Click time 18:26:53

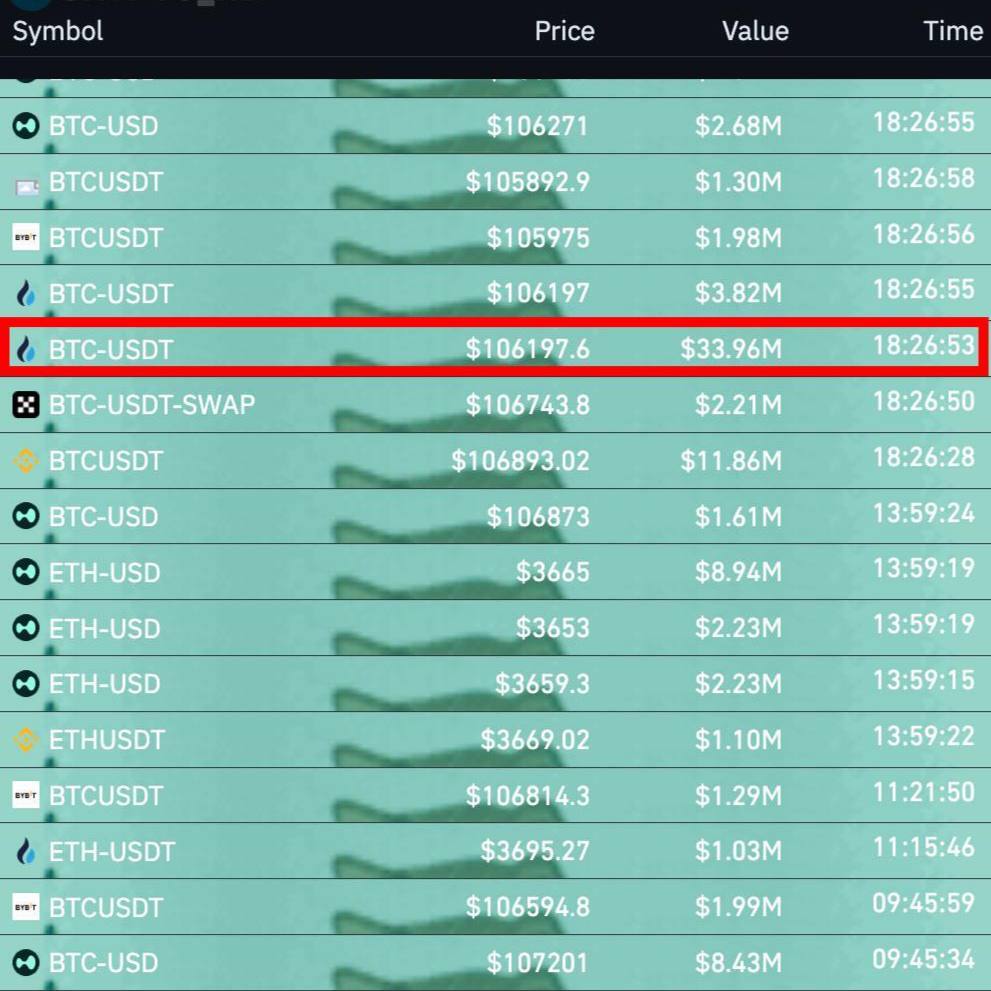coord(923,346)
